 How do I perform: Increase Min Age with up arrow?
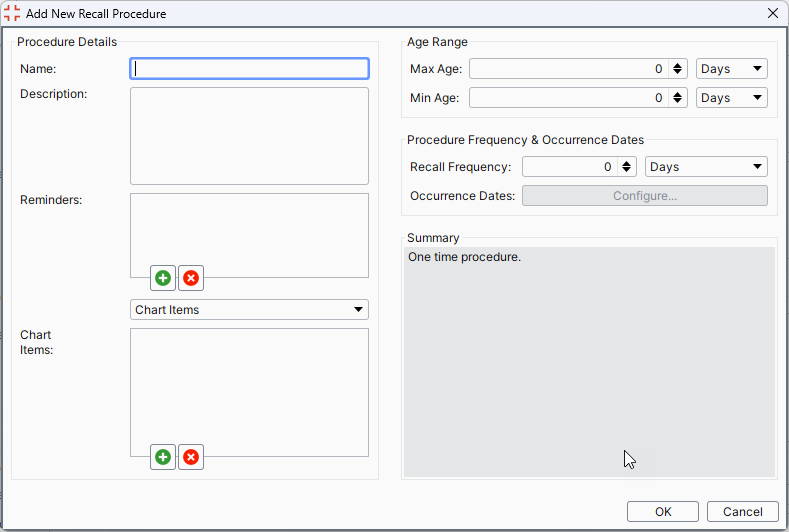point(677,94)
